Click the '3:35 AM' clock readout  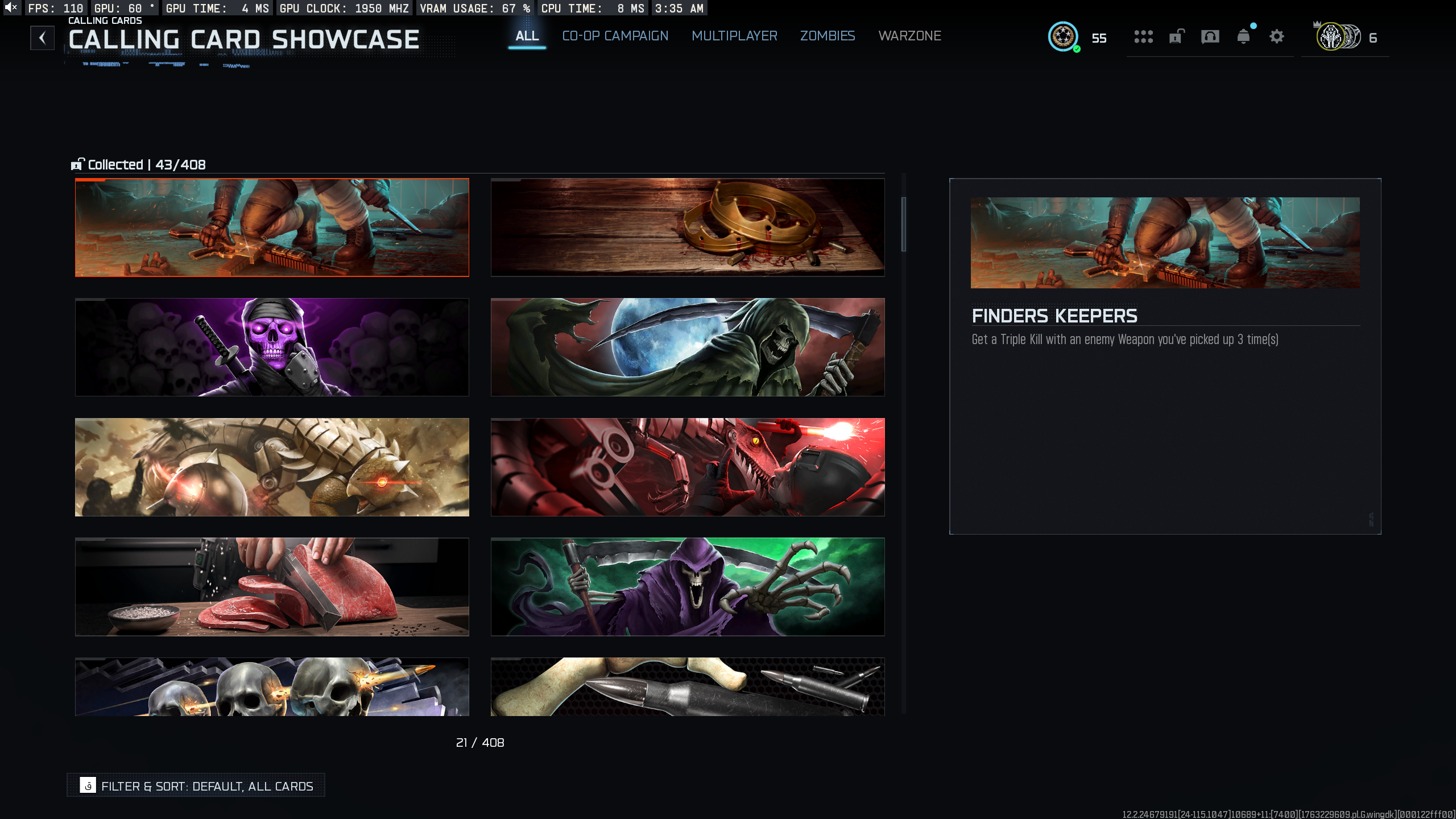point(679,8)
